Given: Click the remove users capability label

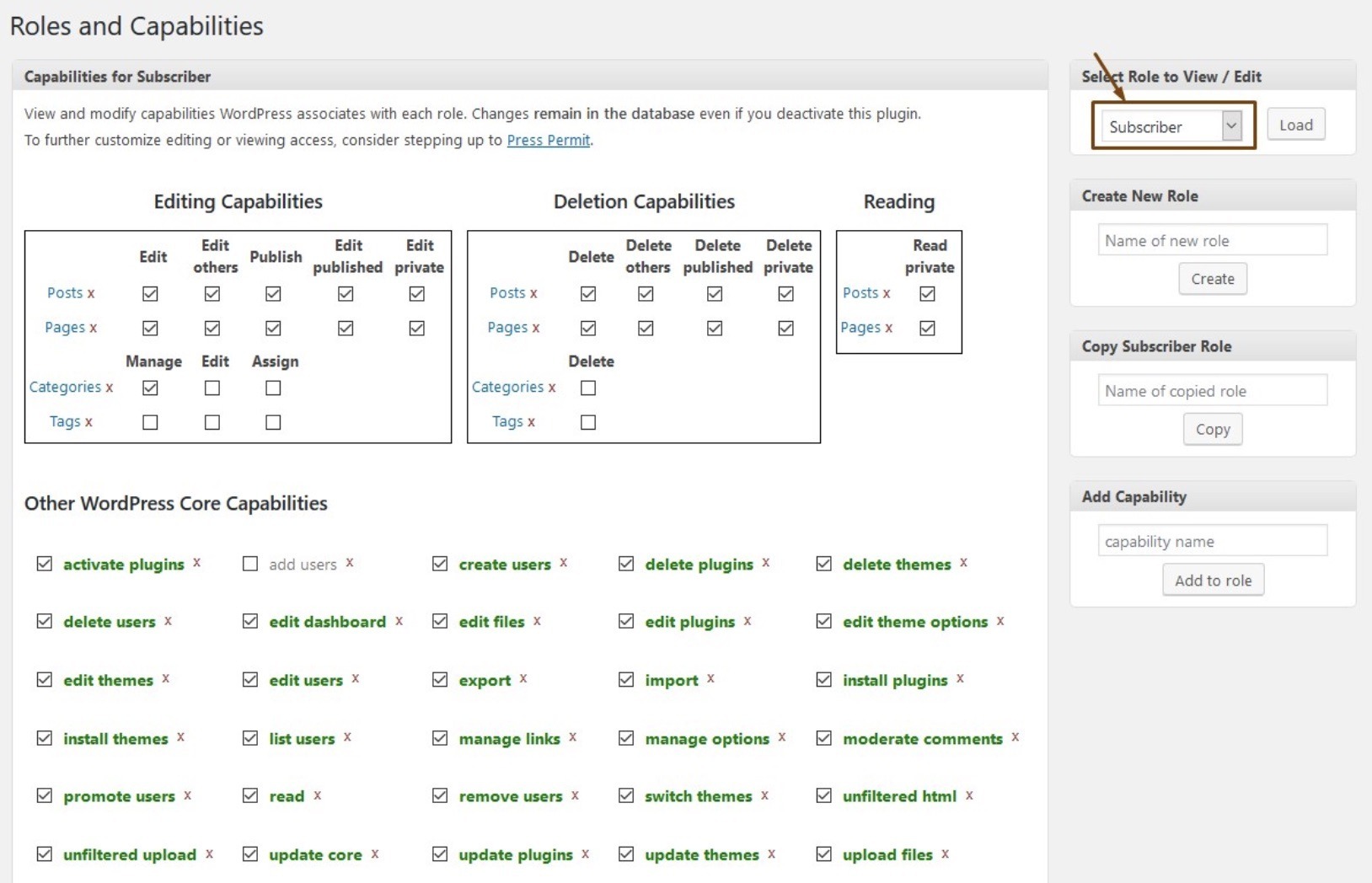Looking at the screenshot, I should [511, 796].
